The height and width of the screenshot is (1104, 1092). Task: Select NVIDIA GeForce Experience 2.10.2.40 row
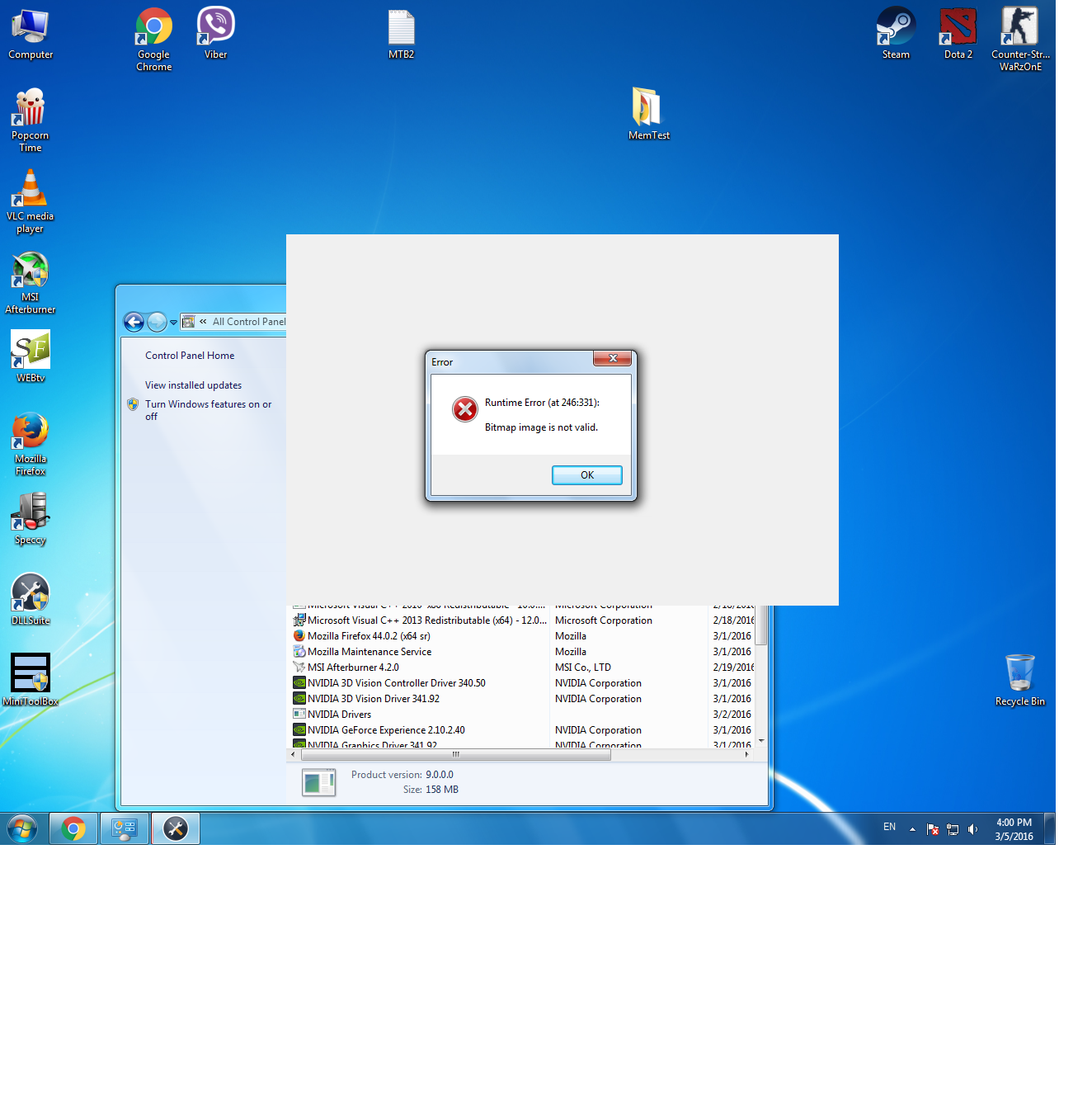523,730
